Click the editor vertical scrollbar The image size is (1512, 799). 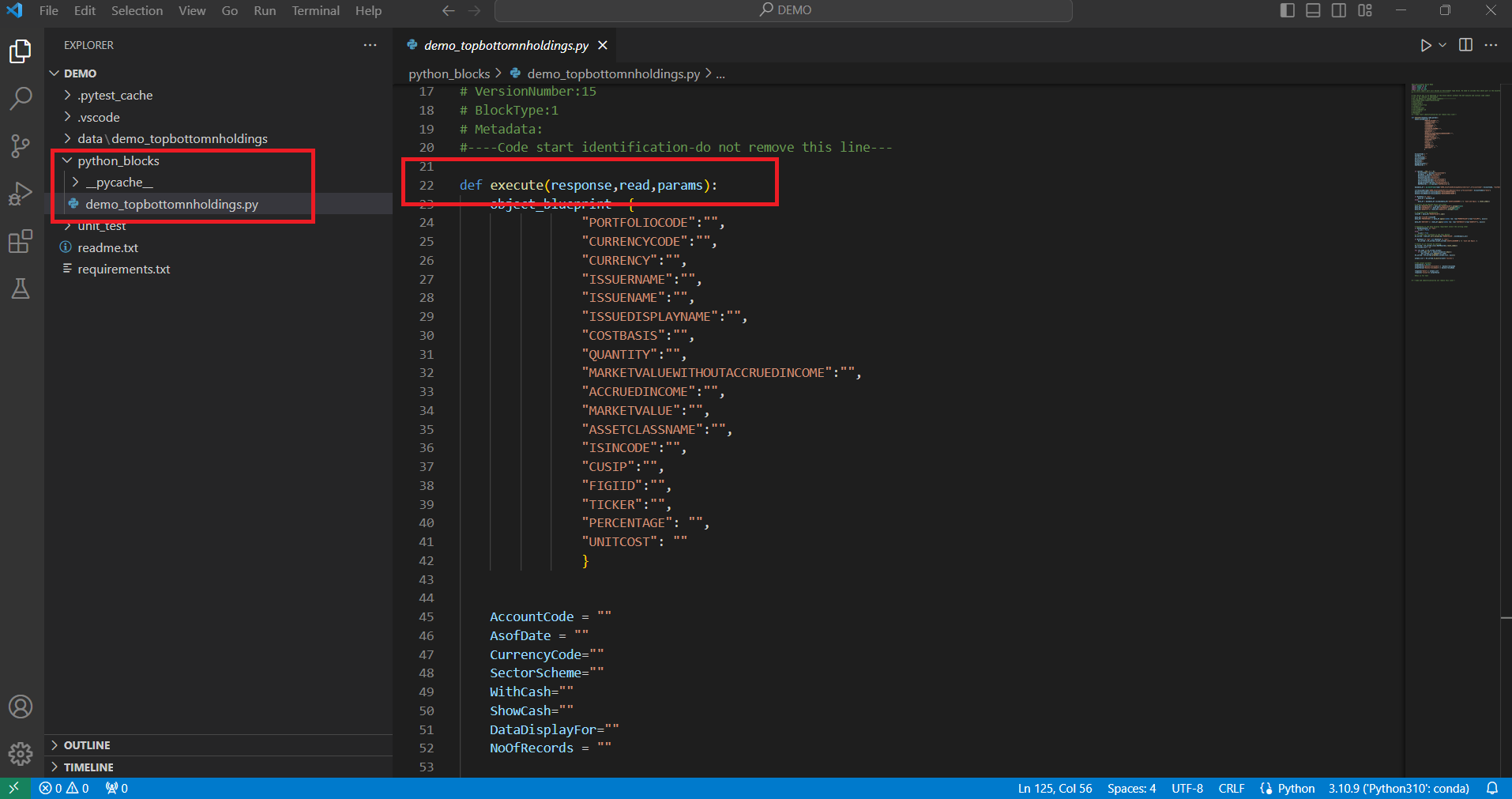pyautogui.click(x=1506, y=431)
